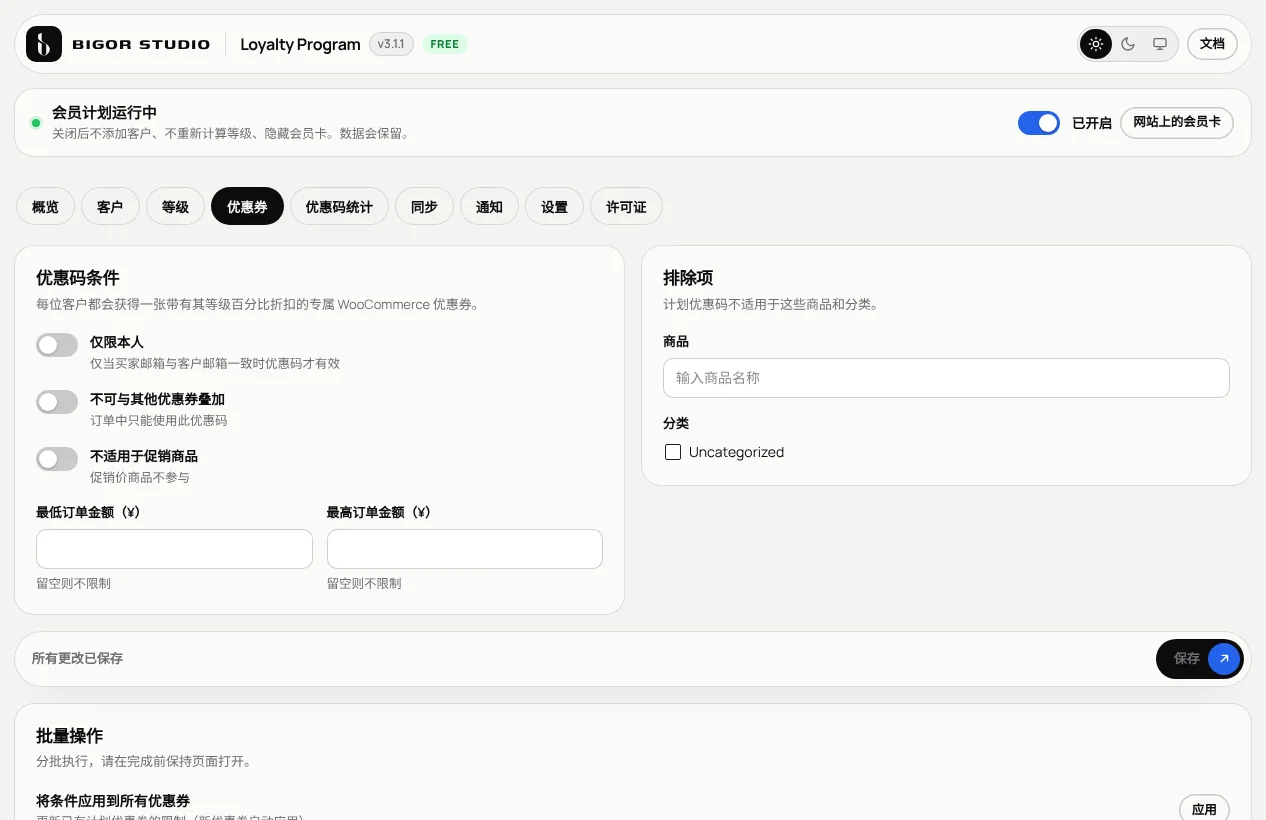Click the 批量操作 heading

pos(70,736)
